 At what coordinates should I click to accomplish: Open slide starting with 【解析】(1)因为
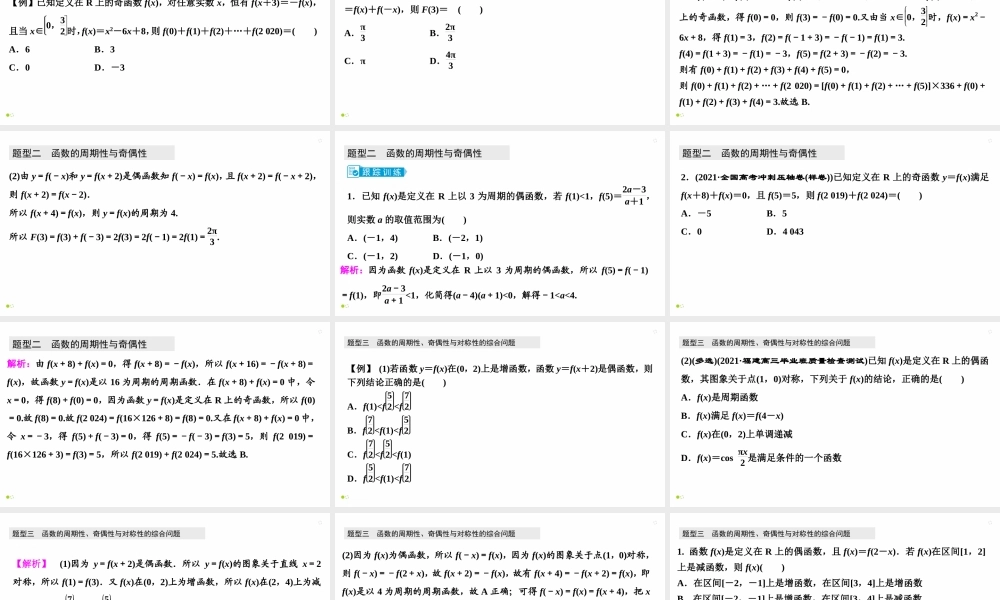pyautogui.click(x=165, y=557)
